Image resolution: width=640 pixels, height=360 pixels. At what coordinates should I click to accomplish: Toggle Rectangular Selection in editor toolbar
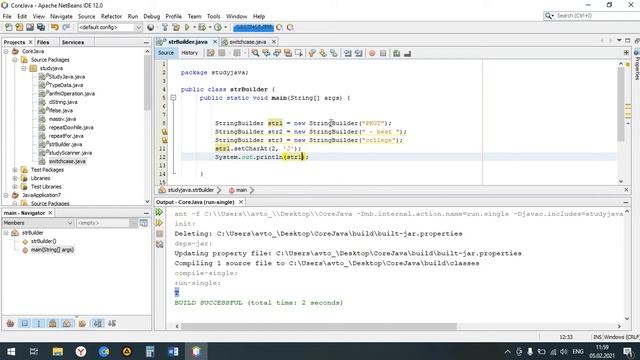[299, 53]
